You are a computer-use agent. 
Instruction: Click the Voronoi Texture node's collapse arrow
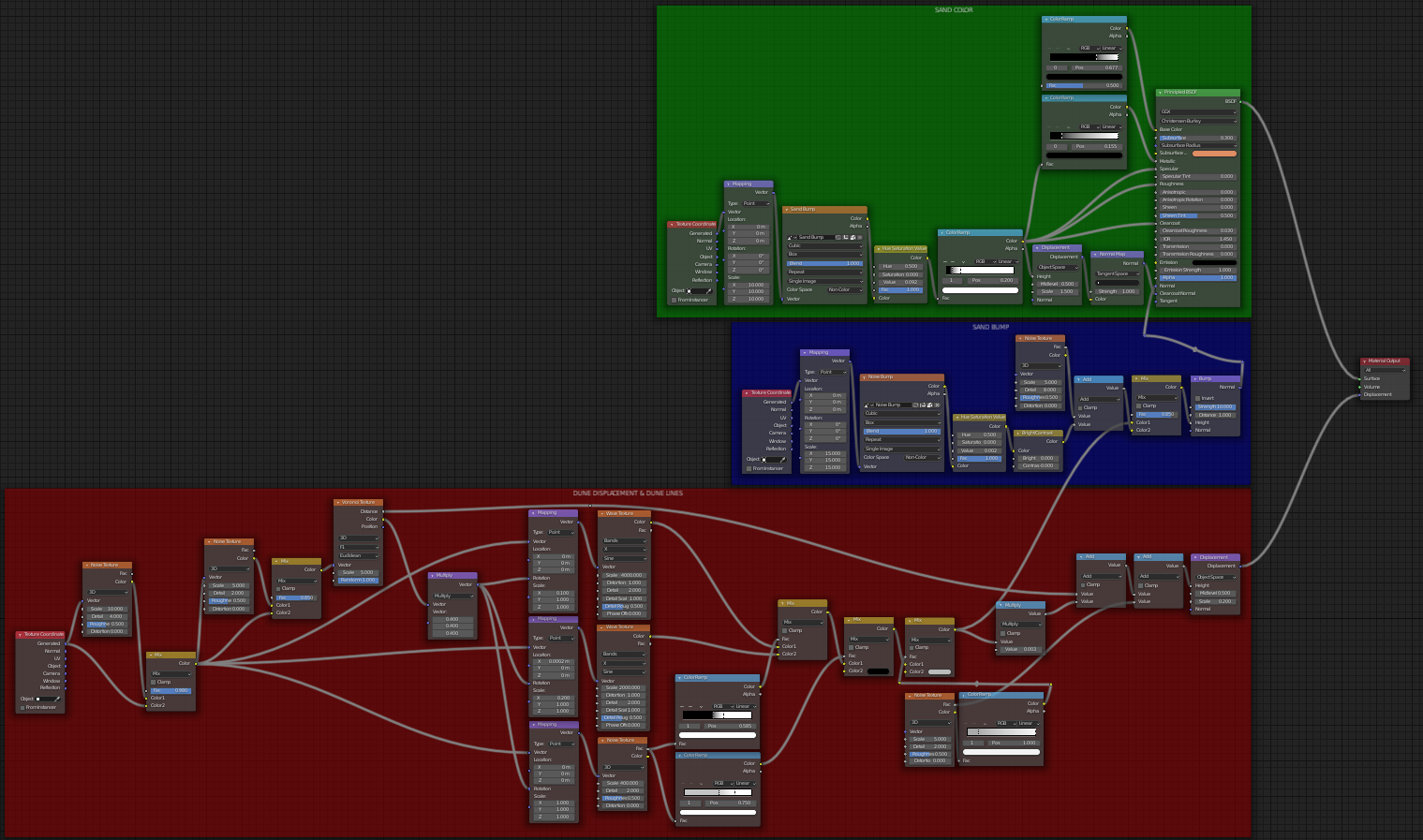tap(338, 503)
